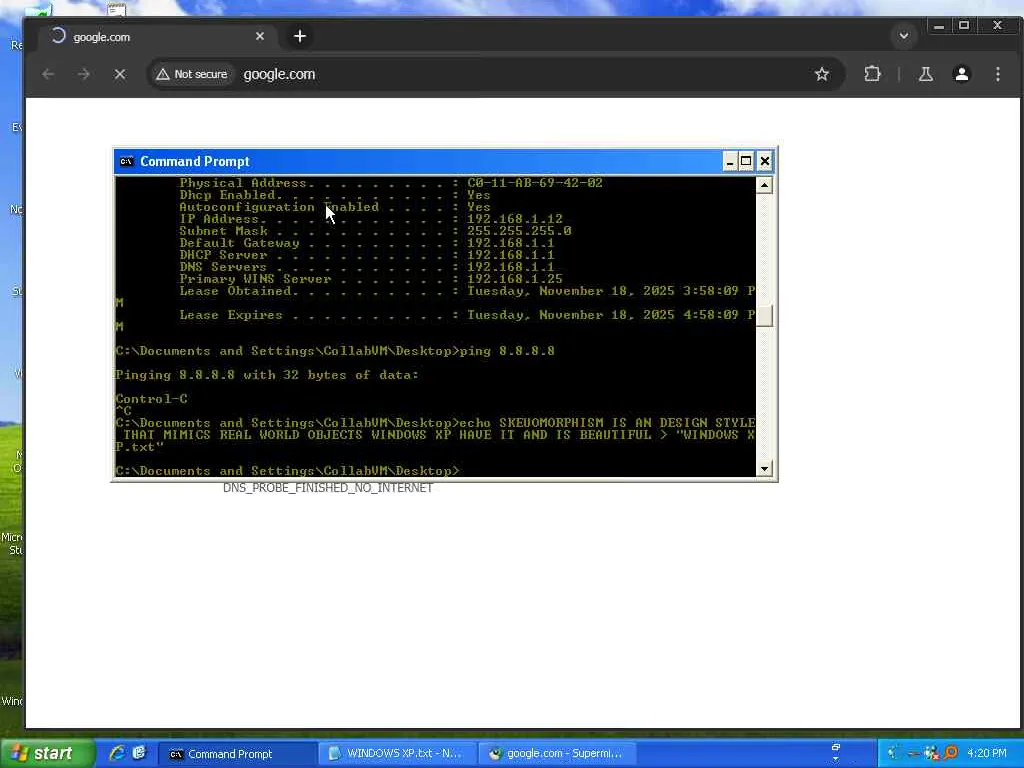1024x768 pixels.
Task: Click the Control-C text line
Action: coord(152,398)
